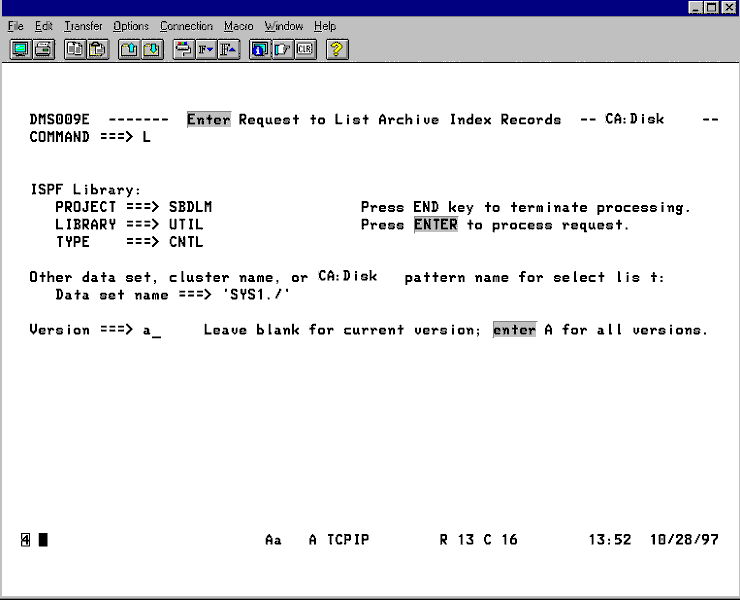Click the session information icon
Screen dimensions: 740x600
pyautogui.click(x=260, y=50)
